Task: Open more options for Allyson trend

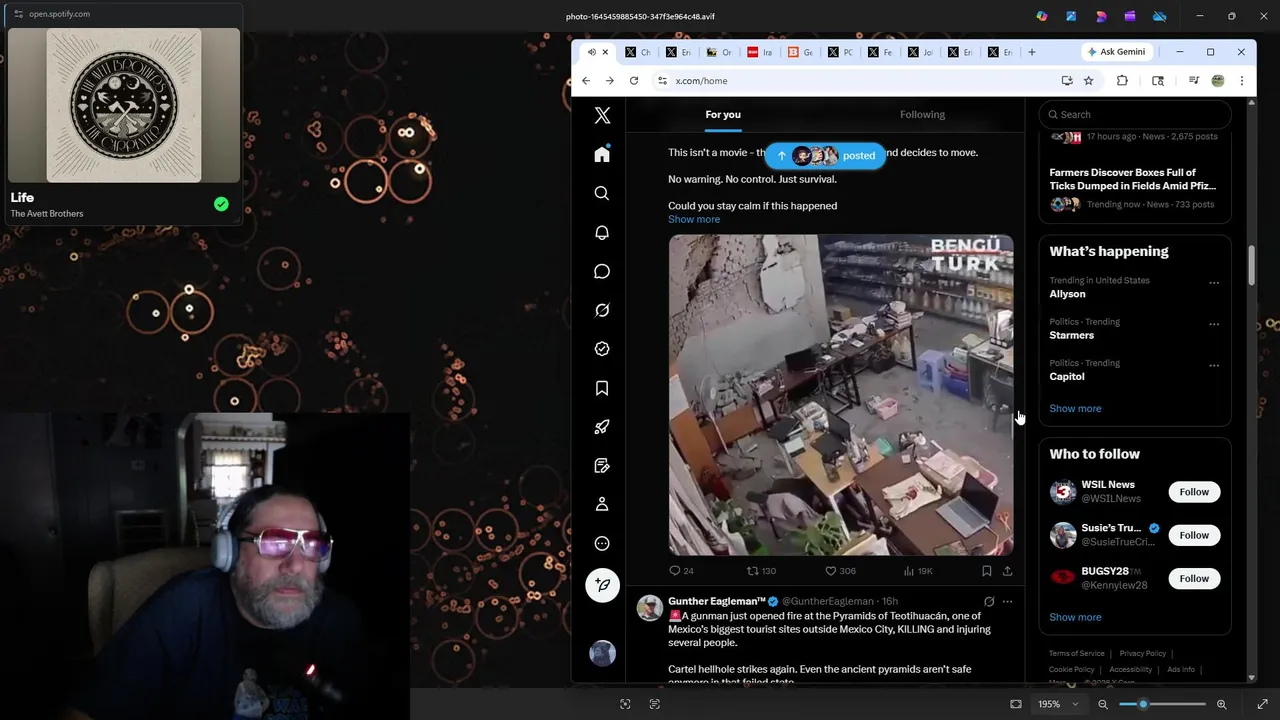Action: 1214,283
